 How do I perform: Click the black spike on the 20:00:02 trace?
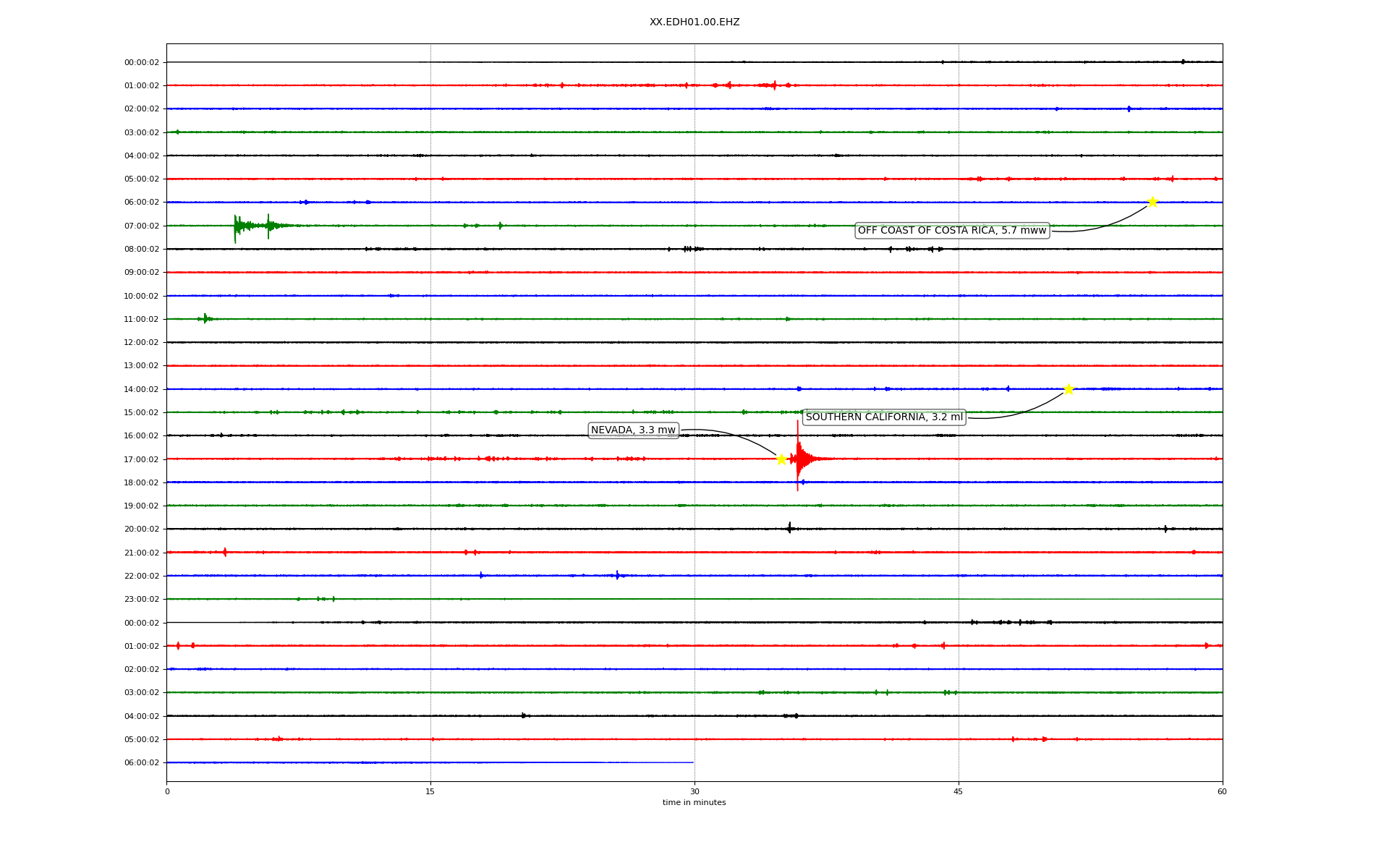[789, 528]
